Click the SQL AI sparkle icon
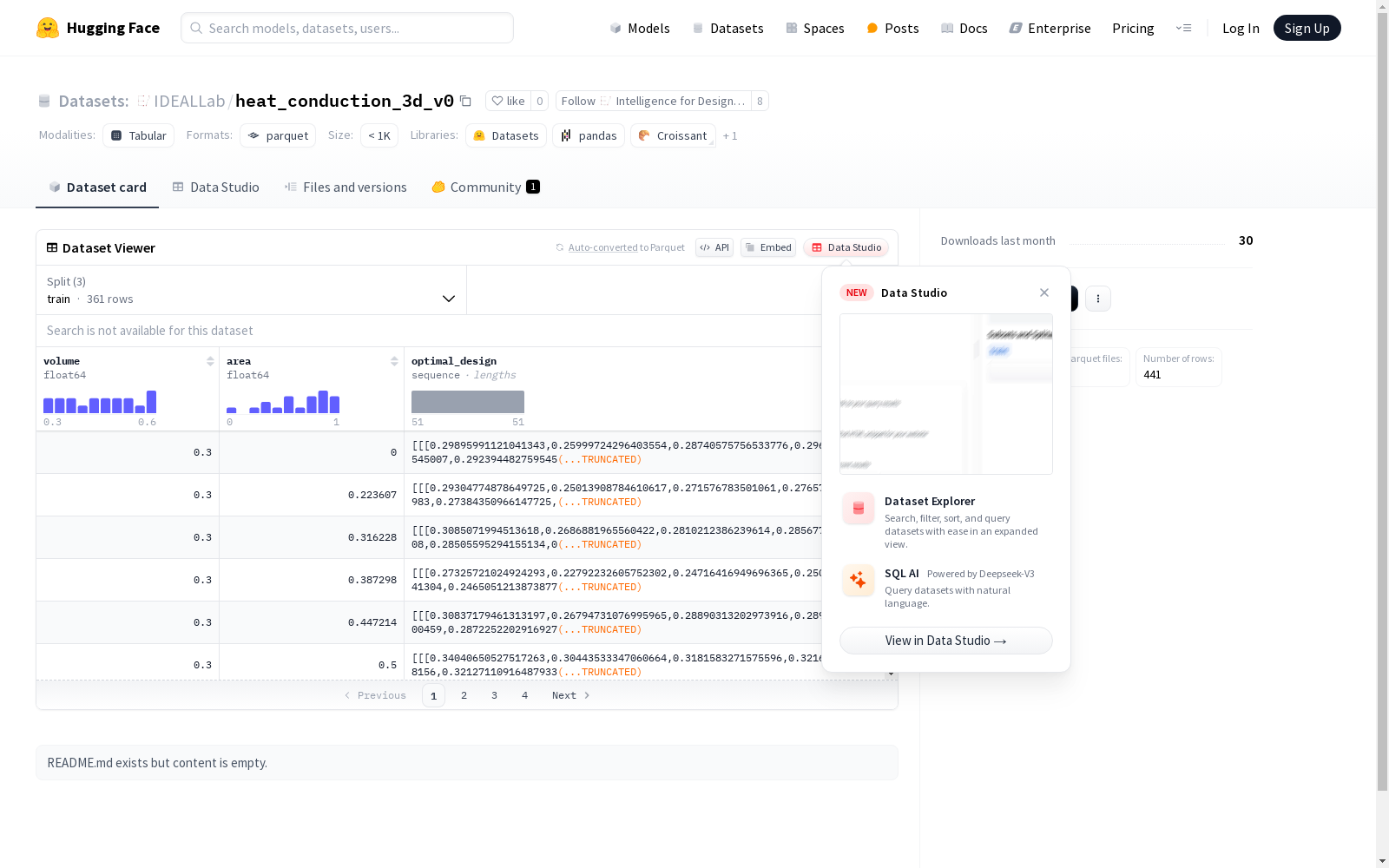Image resolution: width=1389 pixels, height=868 pixels. (x=859, y=581)
